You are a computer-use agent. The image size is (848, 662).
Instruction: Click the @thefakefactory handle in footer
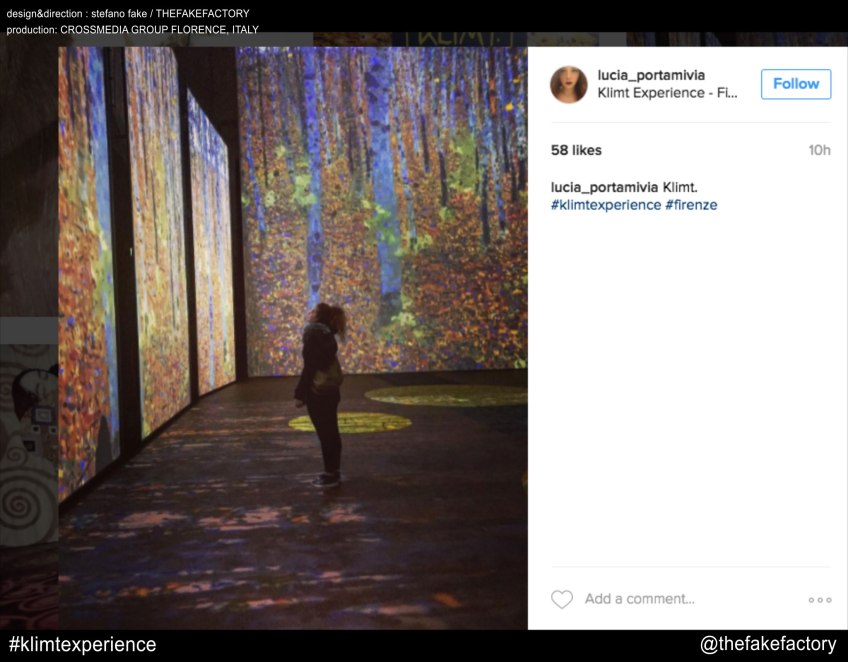coord(767,645)
